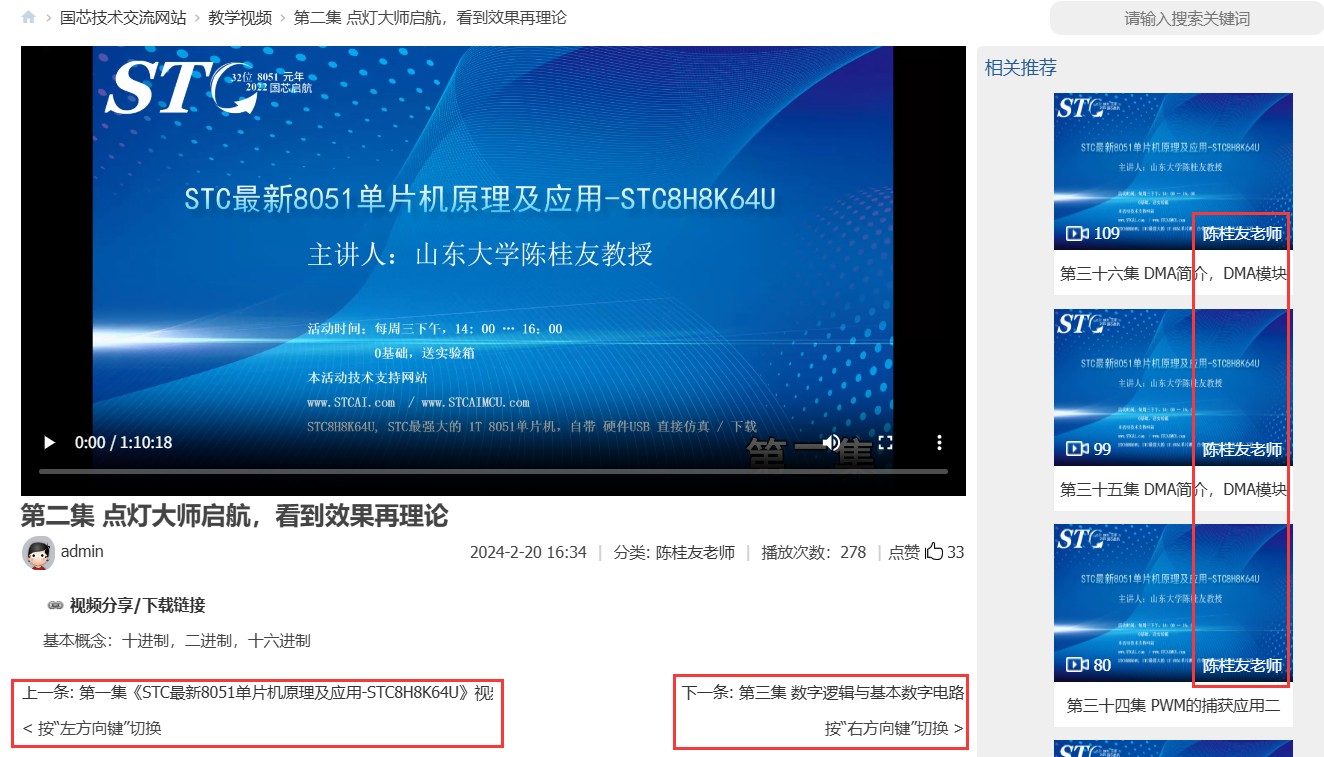The width and height of the screenshot is (1324, 757).
Task: Open the admin author link
Action: 82,551
